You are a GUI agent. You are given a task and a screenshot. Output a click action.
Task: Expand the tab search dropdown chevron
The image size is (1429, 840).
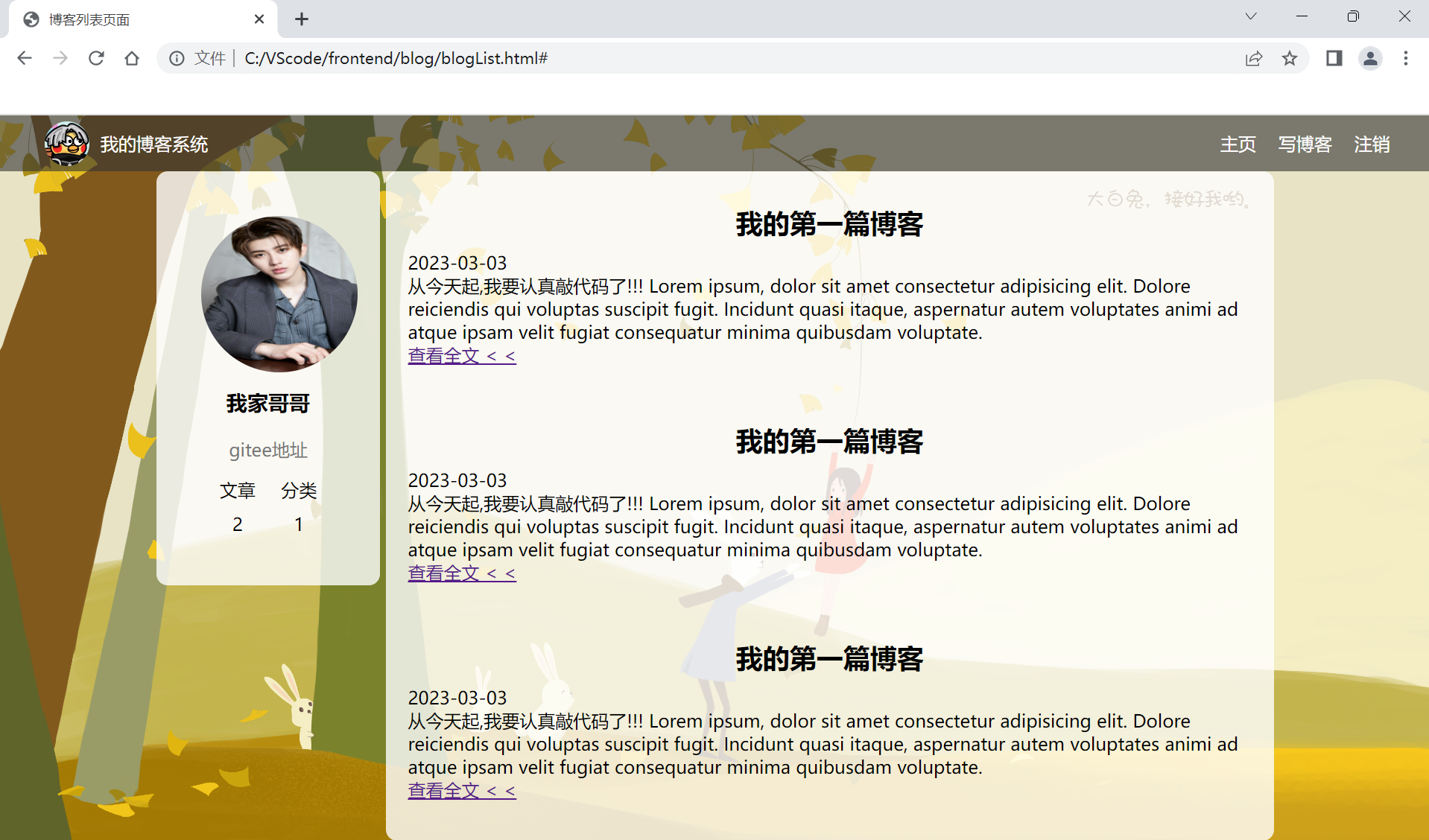(1251, 16)
